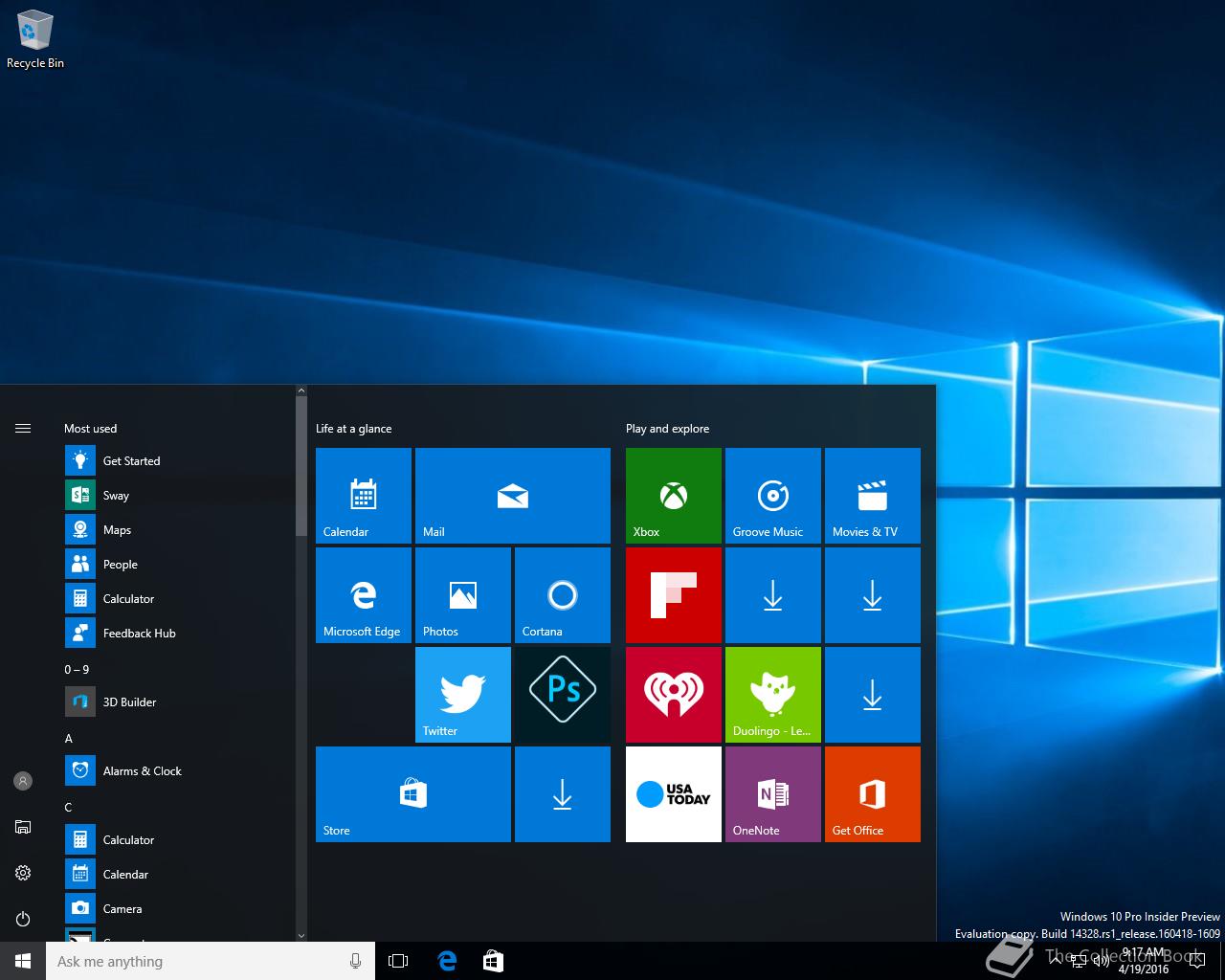Open the Mail tile
This screenshot has width=1225, height=980.
pyautogui.click(x=513, y=496)
